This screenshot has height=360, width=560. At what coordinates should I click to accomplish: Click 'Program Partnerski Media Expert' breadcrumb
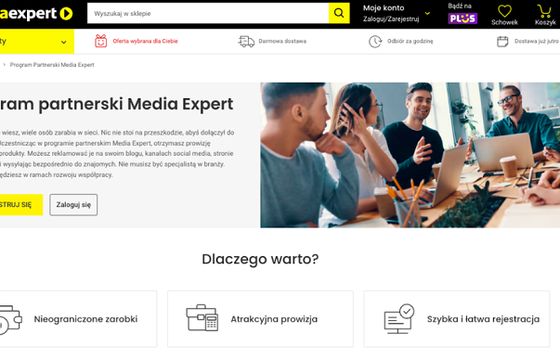(x=52, y=65)
